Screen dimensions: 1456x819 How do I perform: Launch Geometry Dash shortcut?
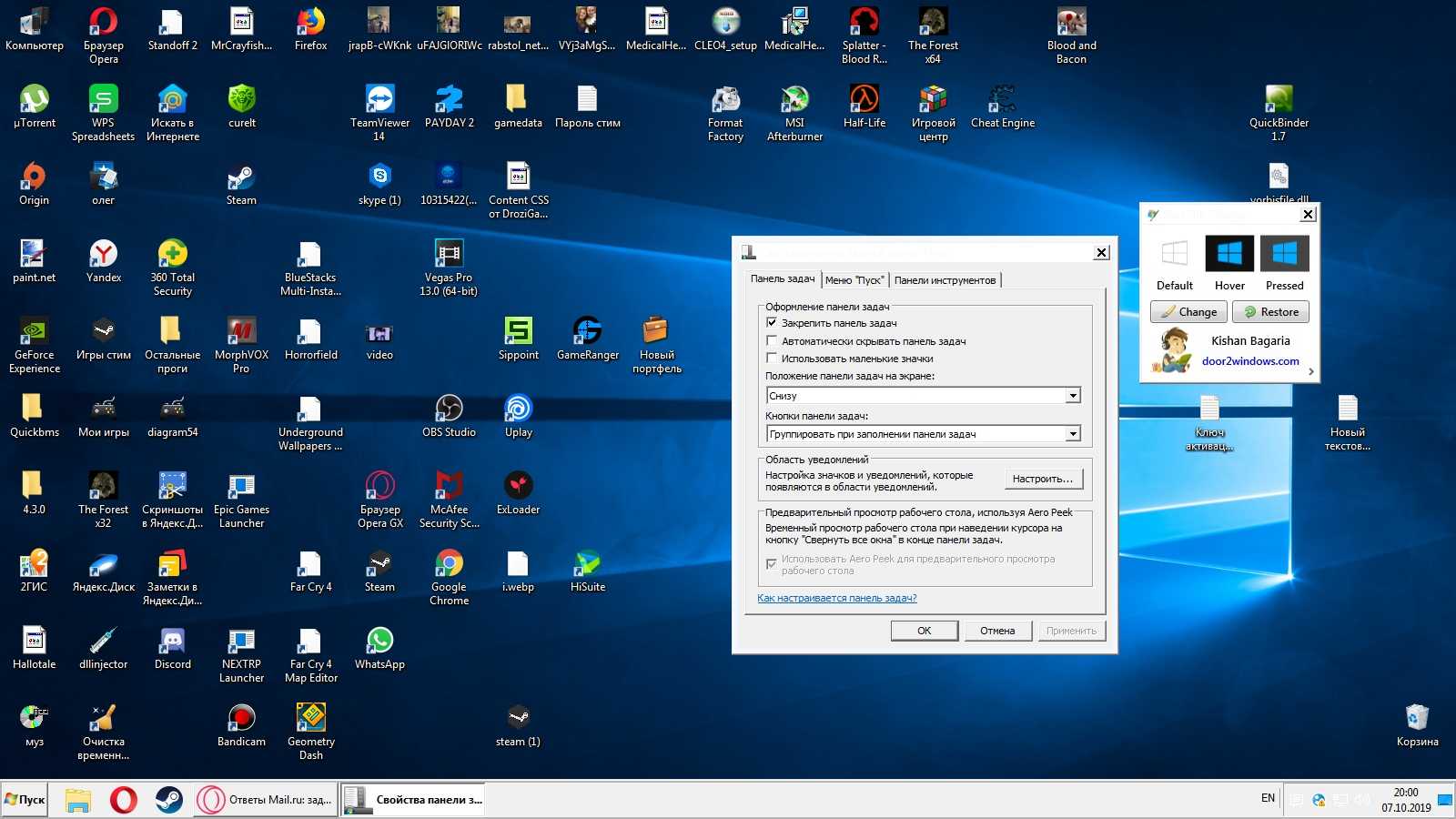pyautogui.click(x=310, y=732)
